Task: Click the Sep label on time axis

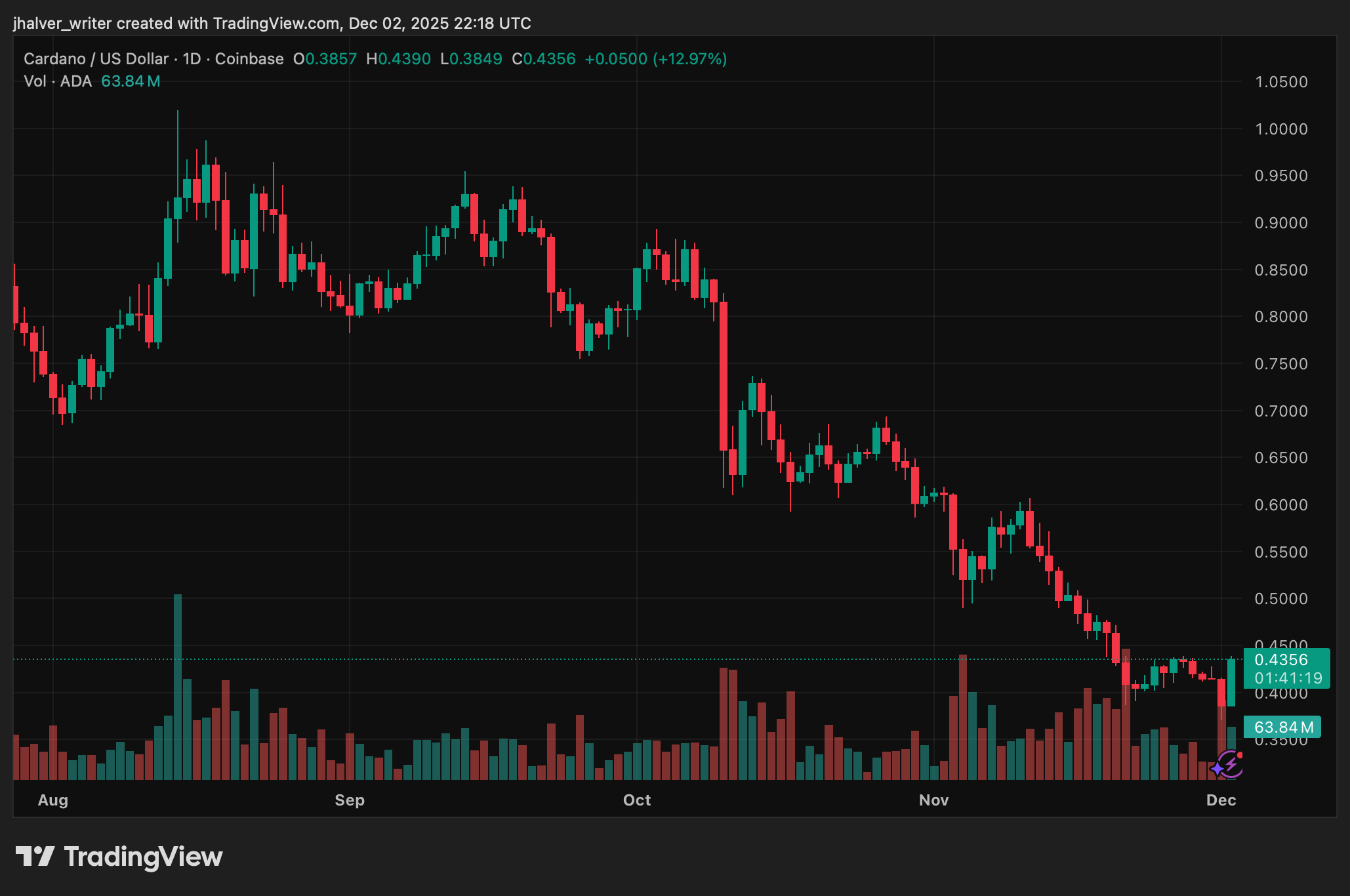Action: pos(350,800)
